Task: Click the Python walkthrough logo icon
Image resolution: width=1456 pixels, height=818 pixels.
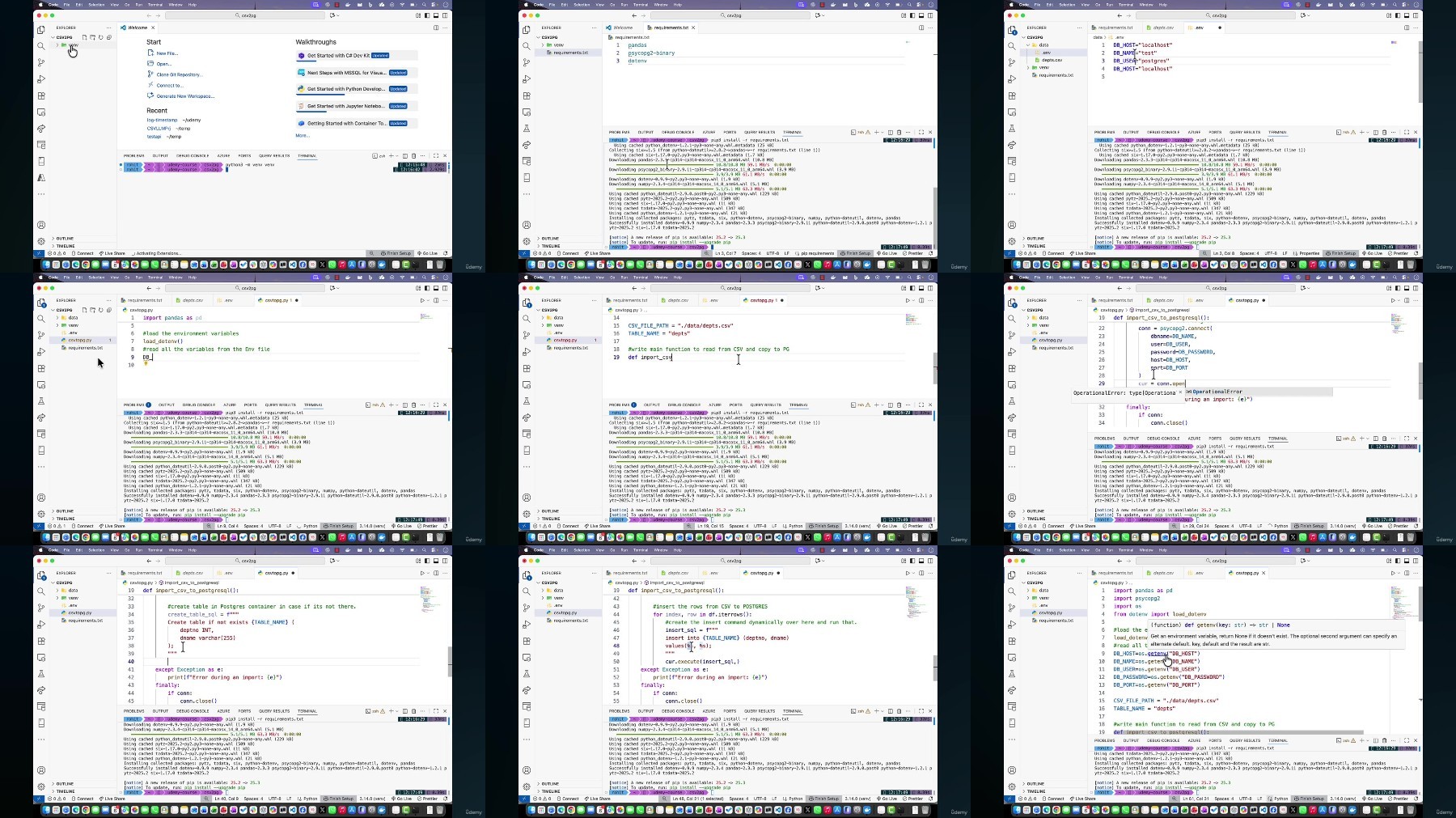Action: 301,89
